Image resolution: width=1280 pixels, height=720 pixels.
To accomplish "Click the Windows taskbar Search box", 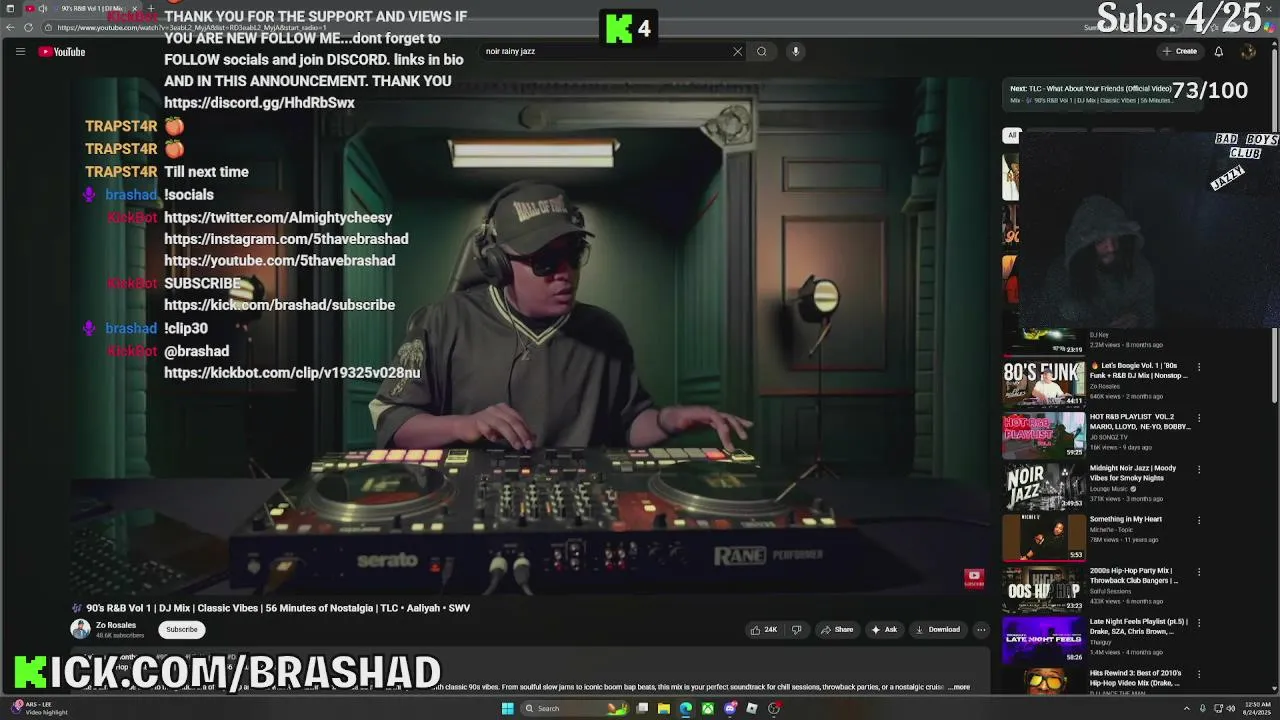I will tap(573, 708).
